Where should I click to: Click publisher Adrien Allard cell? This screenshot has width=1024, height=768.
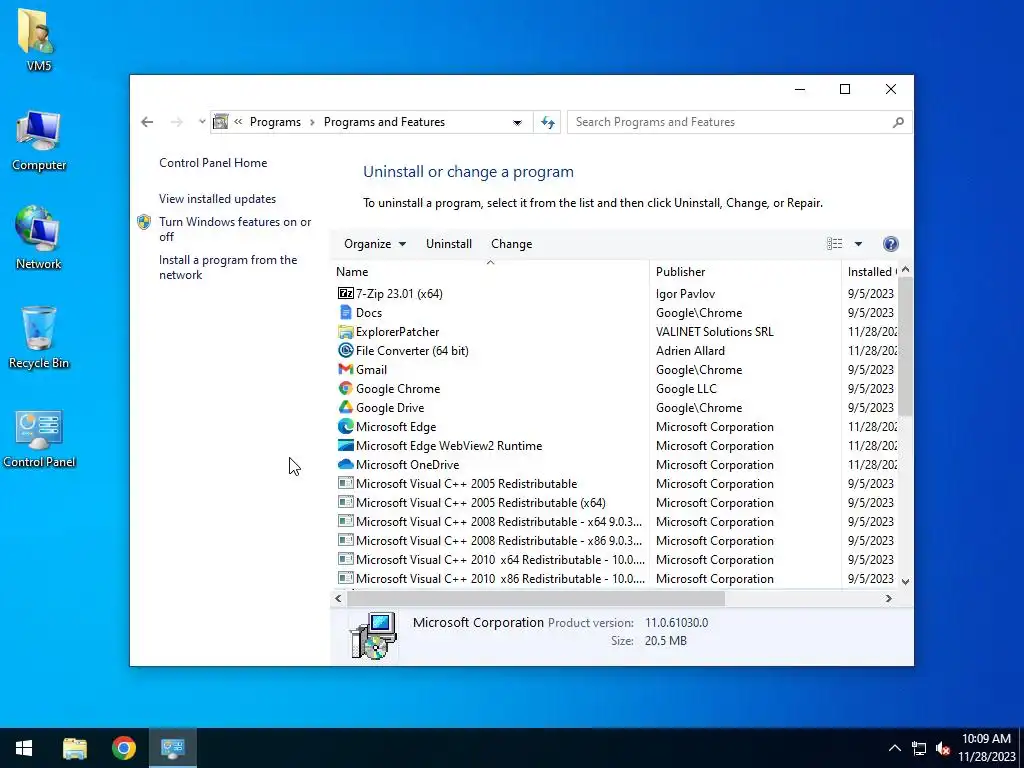pos(690,351)
